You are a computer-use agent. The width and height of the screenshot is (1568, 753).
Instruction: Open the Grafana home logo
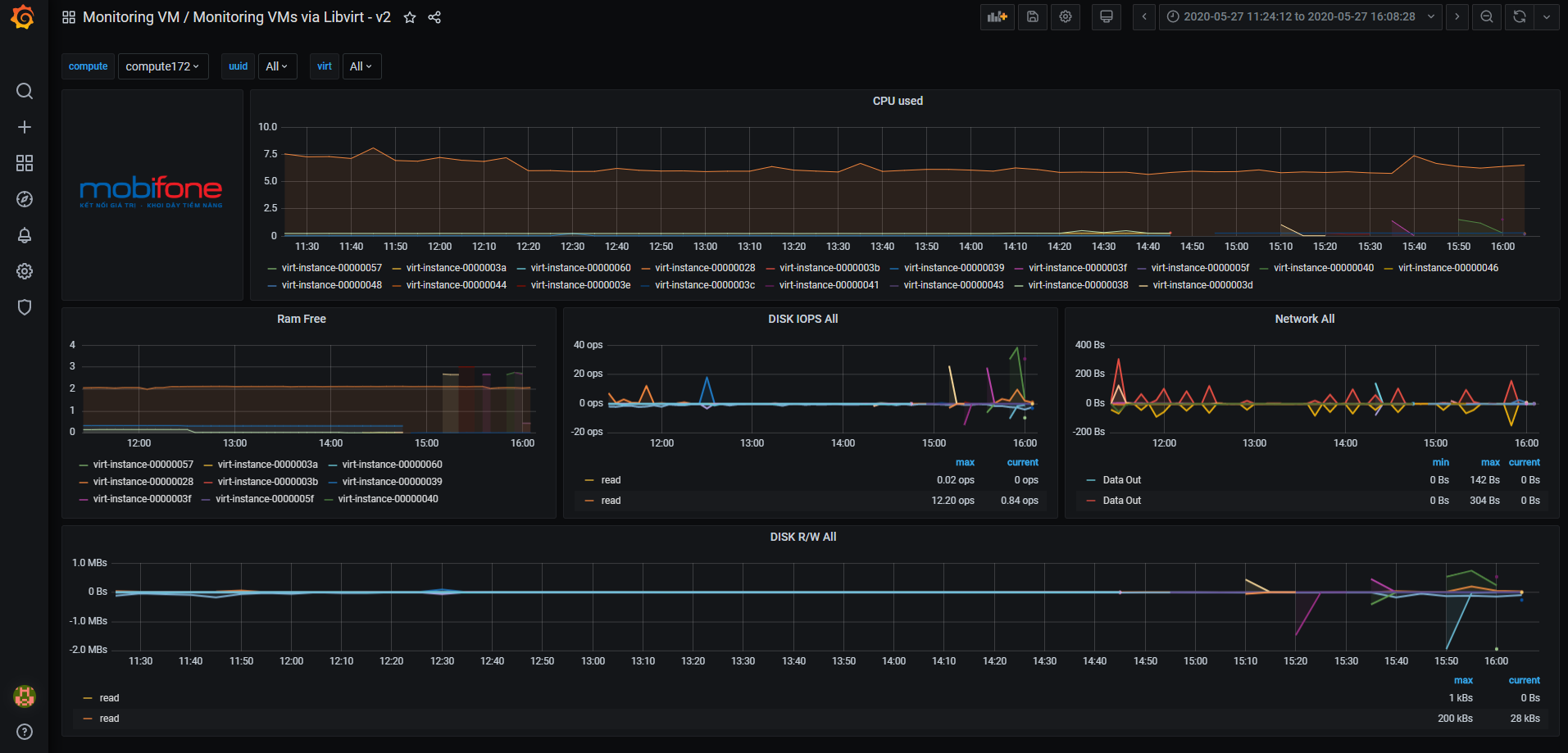coord(24,17)
